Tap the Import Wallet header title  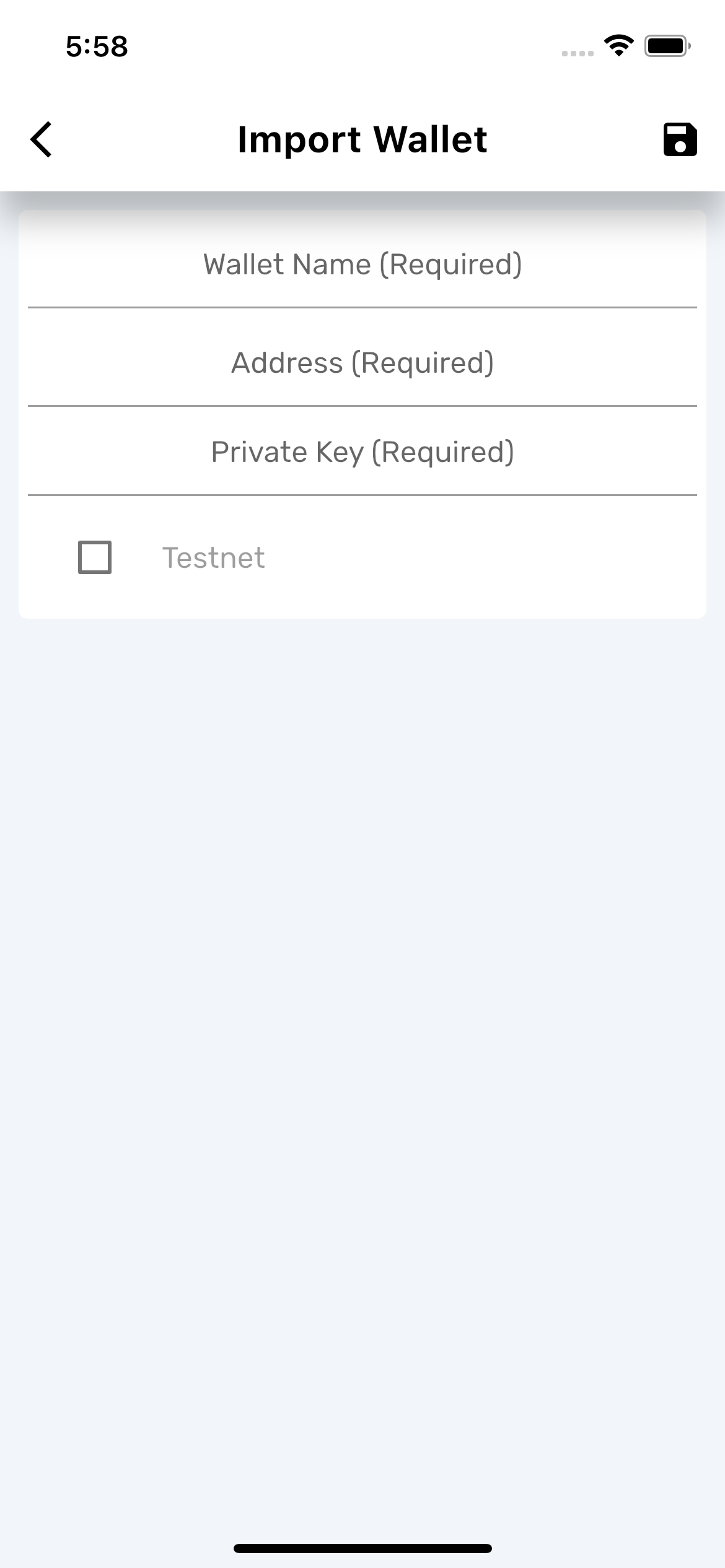pos(362,139)
